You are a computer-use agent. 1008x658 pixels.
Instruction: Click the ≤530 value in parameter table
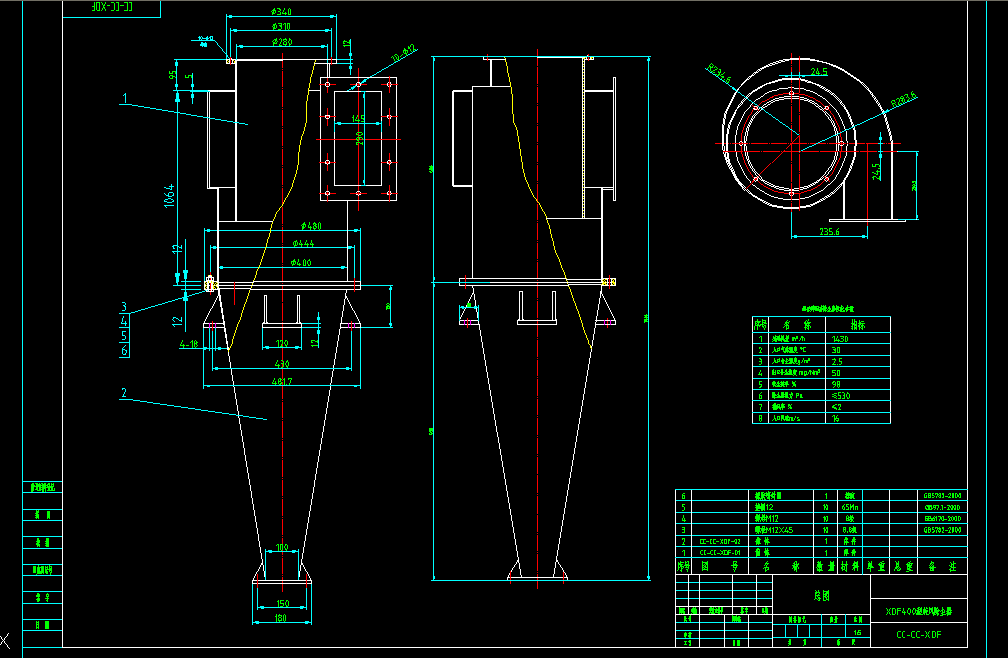(839, 395)
